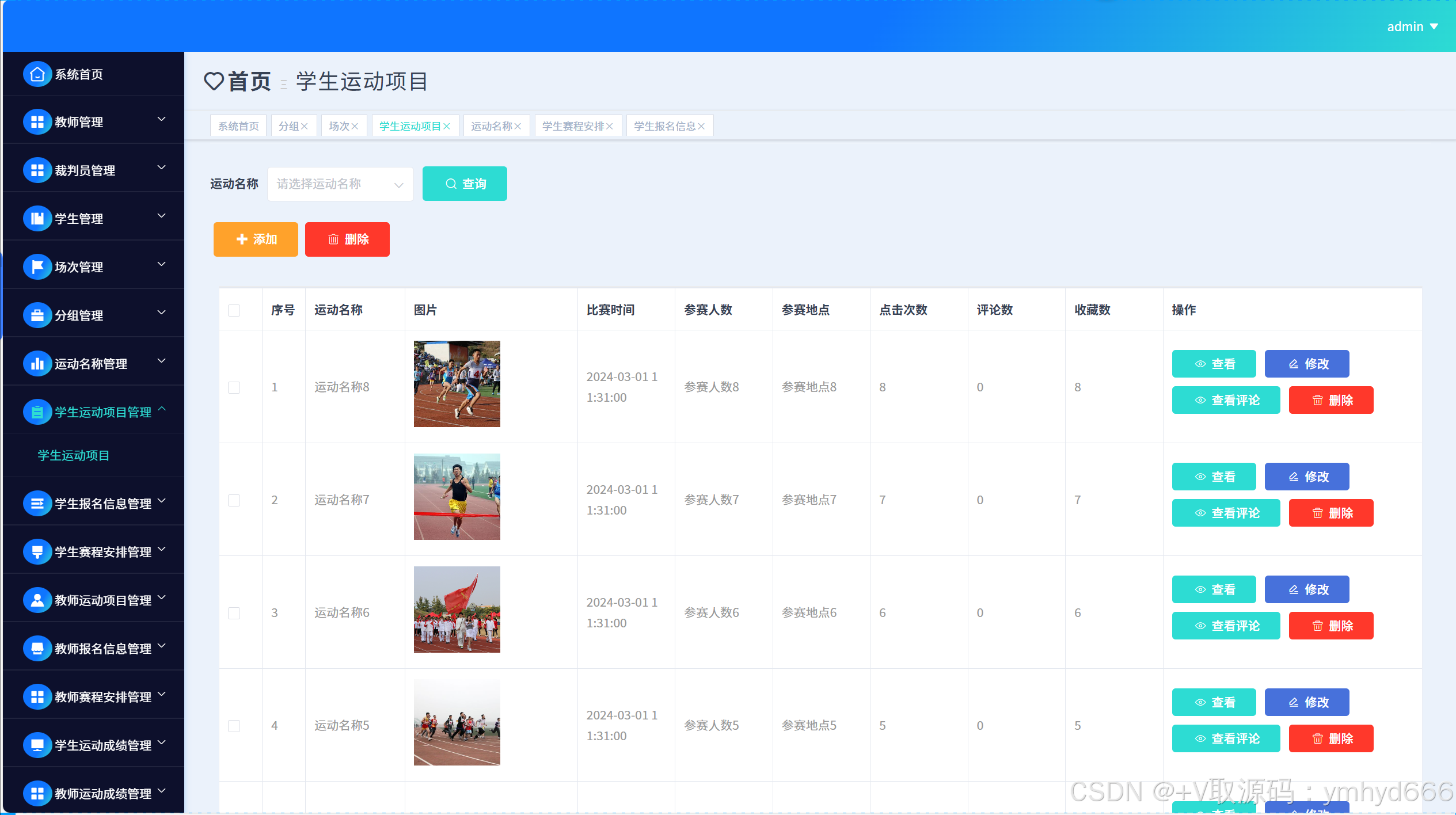The image size is (1456, 815).
Task: Open the 学生运动项目 submenu item
Action: pyautogui.click(x=74, y=456)
